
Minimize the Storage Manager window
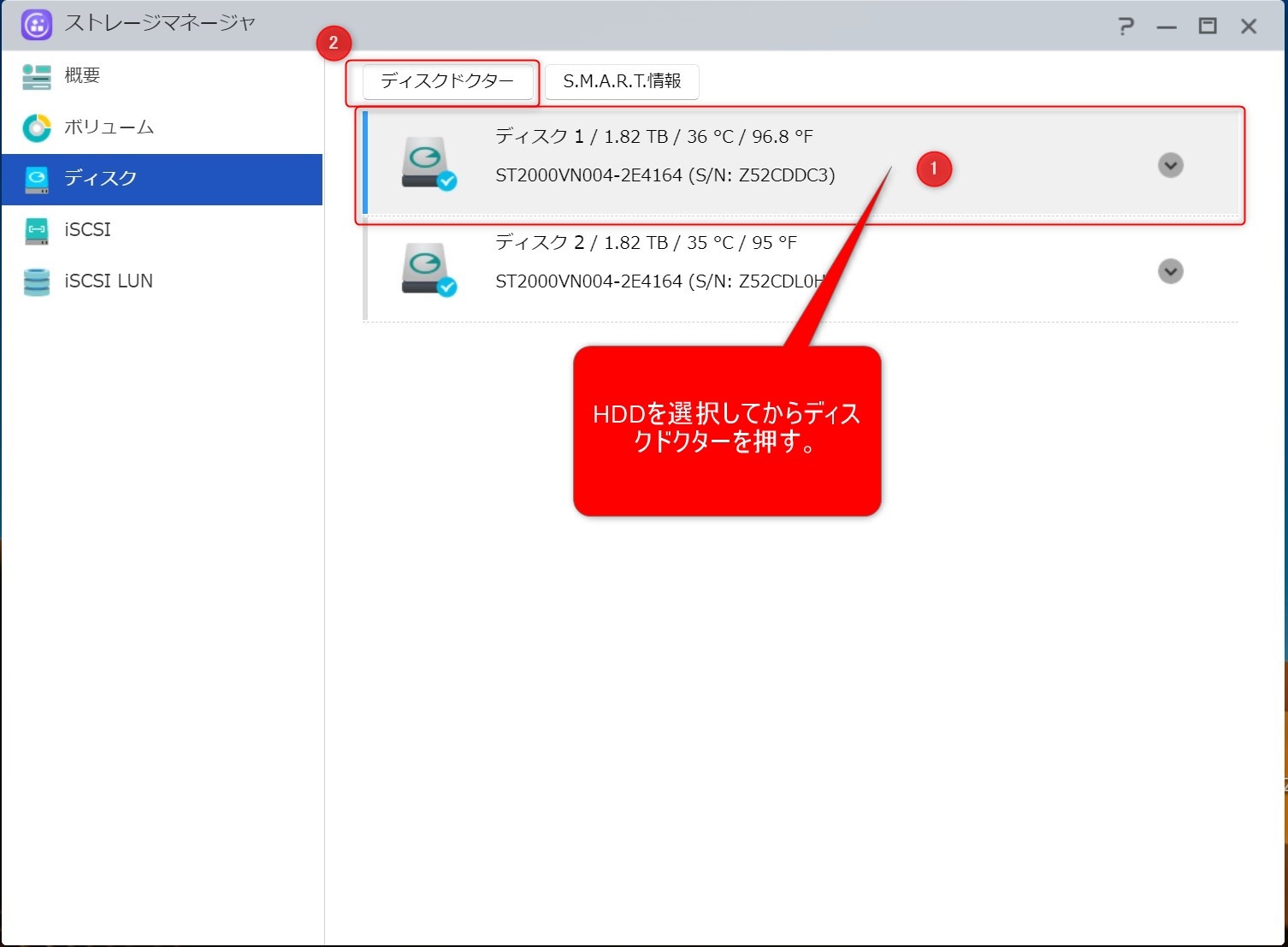click(1167, 27)
